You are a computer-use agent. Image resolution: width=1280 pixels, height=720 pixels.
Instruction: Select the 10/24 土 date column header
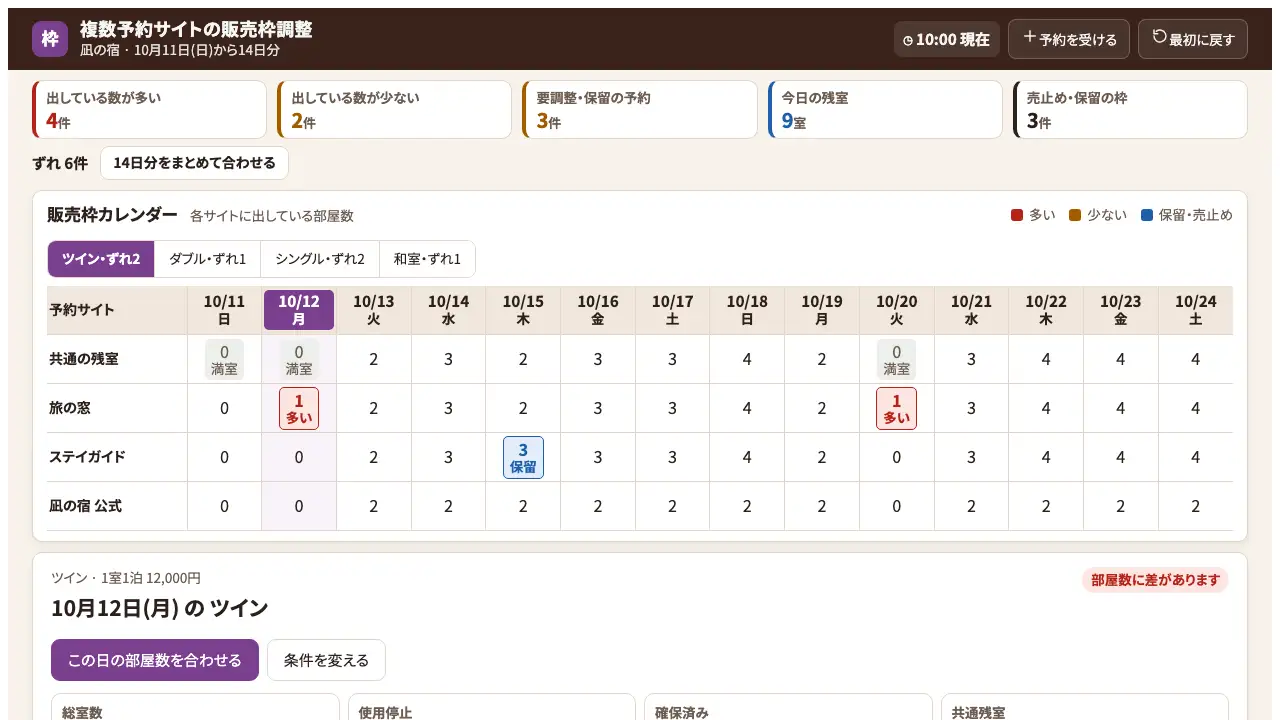[1196, 310]
